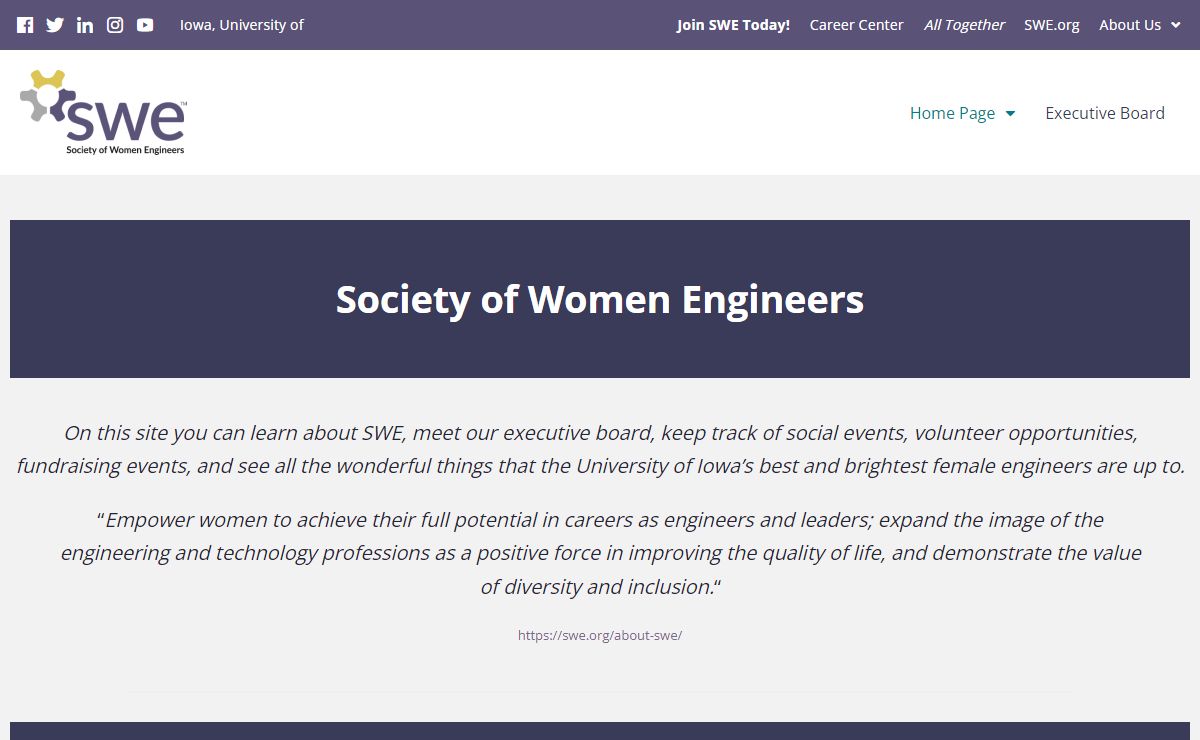
Task: Click the SWE gear logo
Action: [x=103, y=112]
